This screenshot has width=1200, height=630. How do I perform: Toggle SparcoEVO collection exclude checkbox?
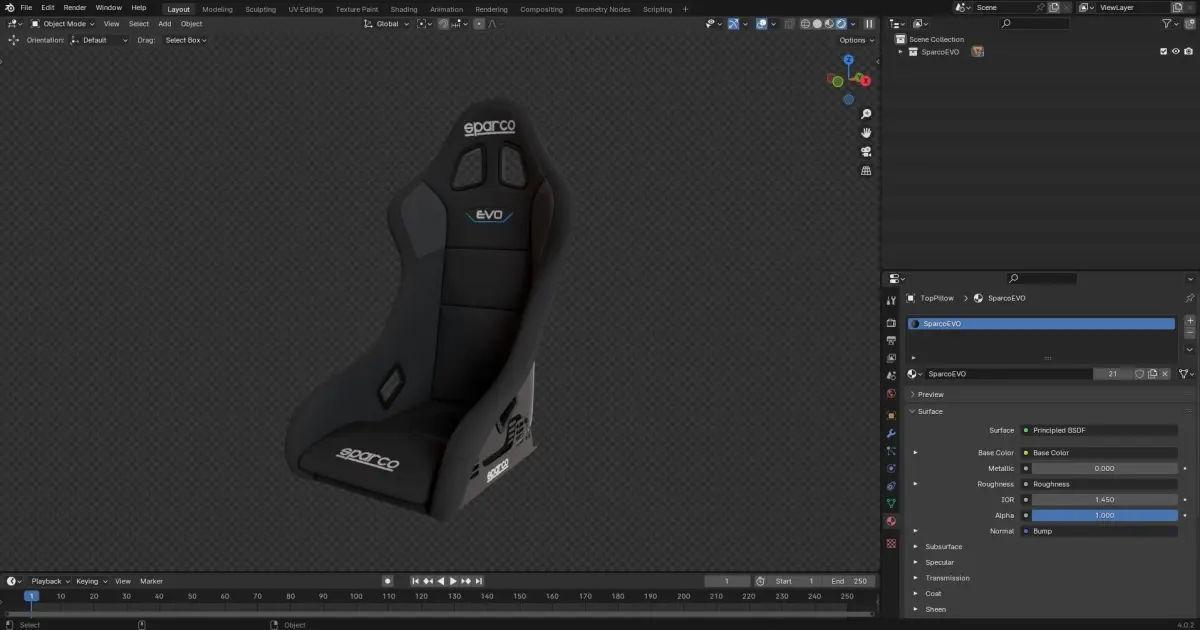click(1163, 51)
